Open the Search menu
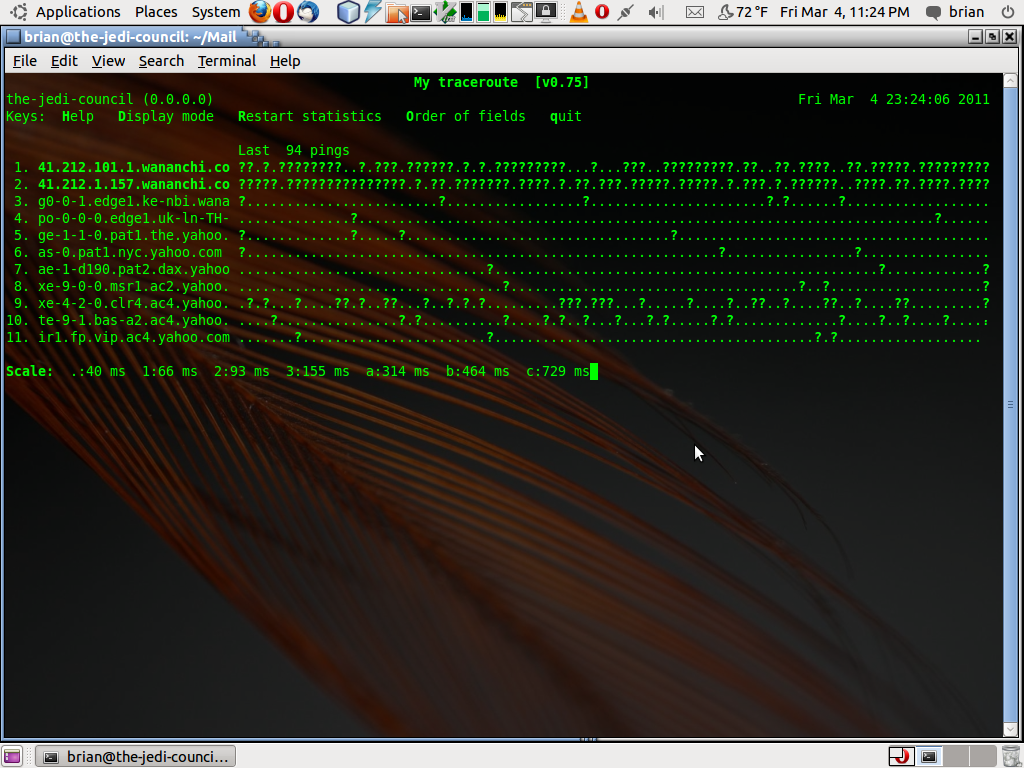The image size is (1024, 768). [161, 61]
